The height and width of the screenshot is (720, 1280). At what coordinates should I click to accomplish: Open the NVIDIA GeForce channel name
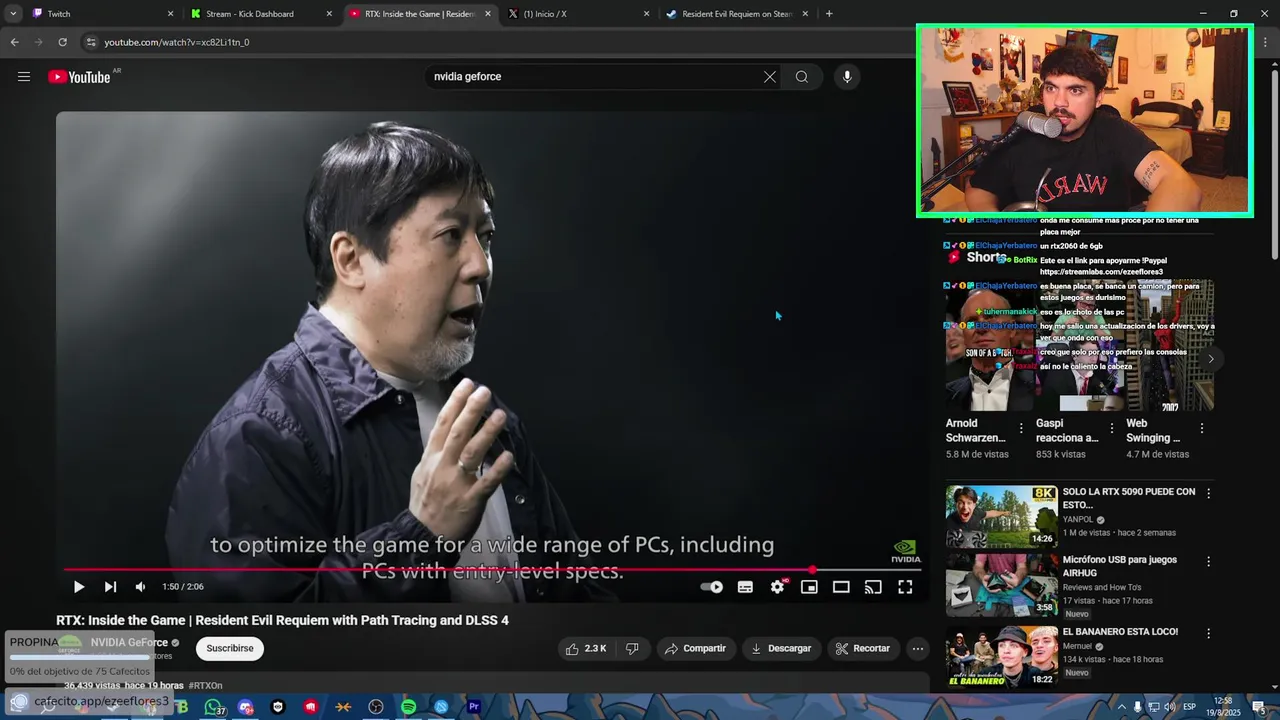coord(129,643)
